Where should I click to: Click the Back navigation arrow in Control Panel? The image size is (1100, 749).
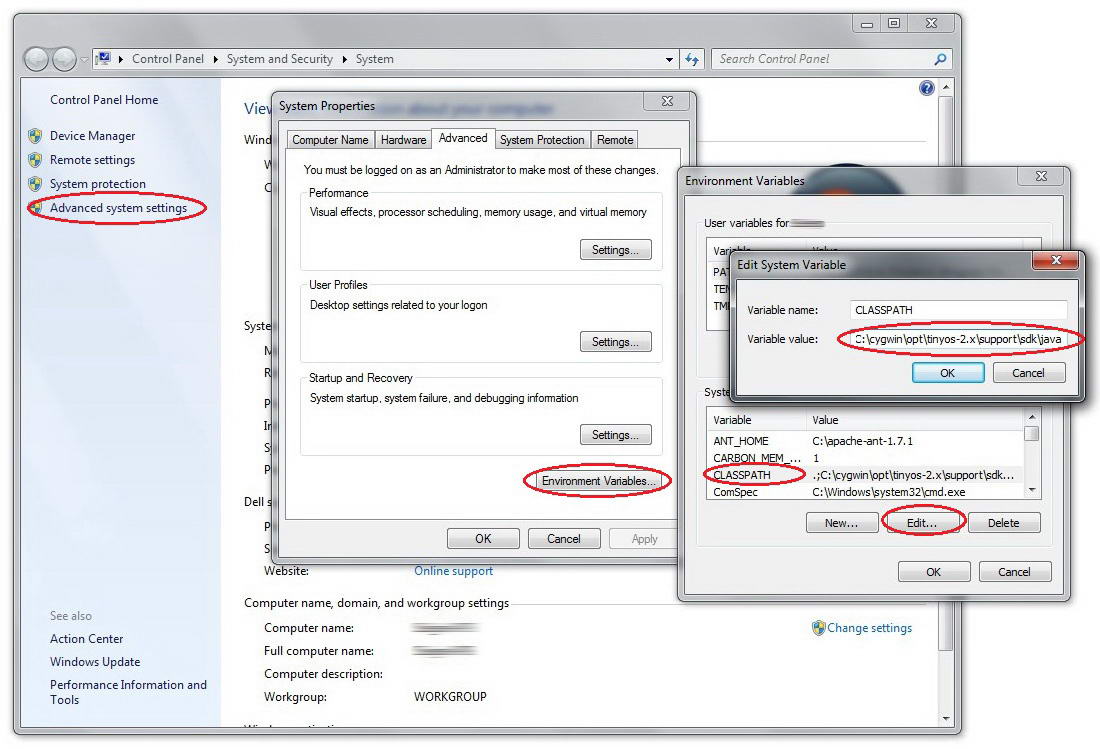[x=36, y=60]
